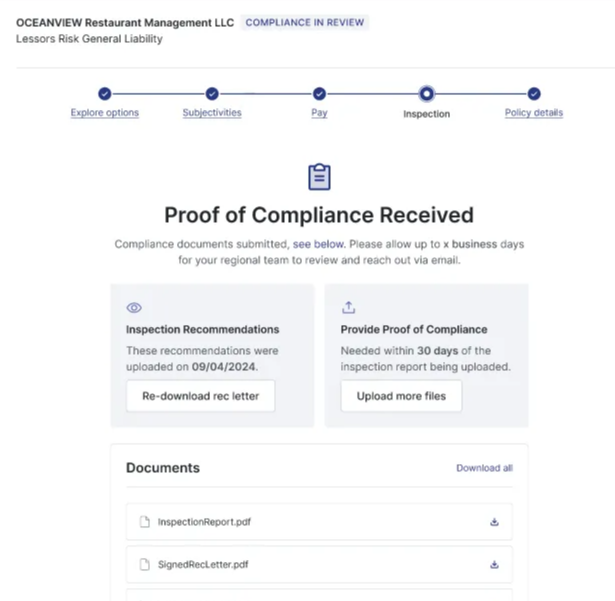Download InspectionReport.pdf using its download icon
The height and width of the screenshot is (601, 615).
coord(494,522)
